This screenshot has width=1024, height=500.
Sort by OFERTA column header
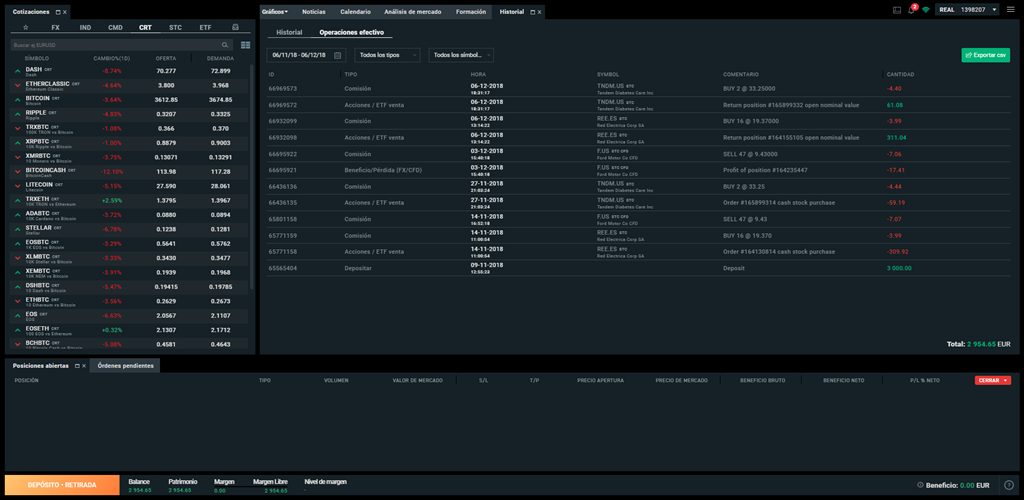coord(166,58)
